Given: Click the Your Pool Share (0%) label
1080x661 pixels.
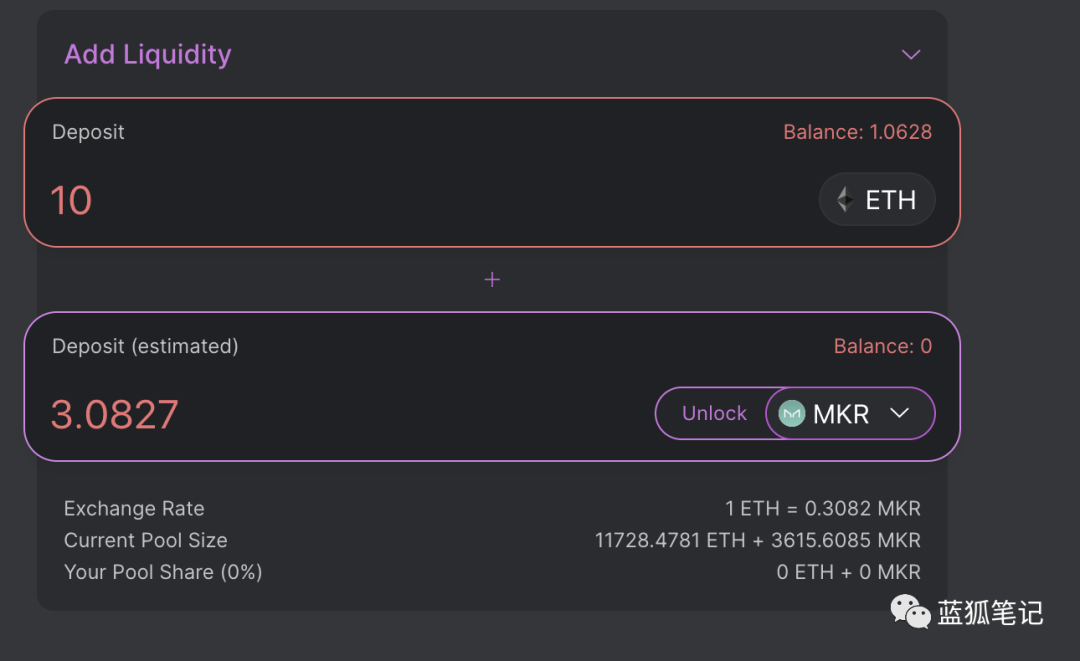Looking at the screenshot, I should click(163, 572).
